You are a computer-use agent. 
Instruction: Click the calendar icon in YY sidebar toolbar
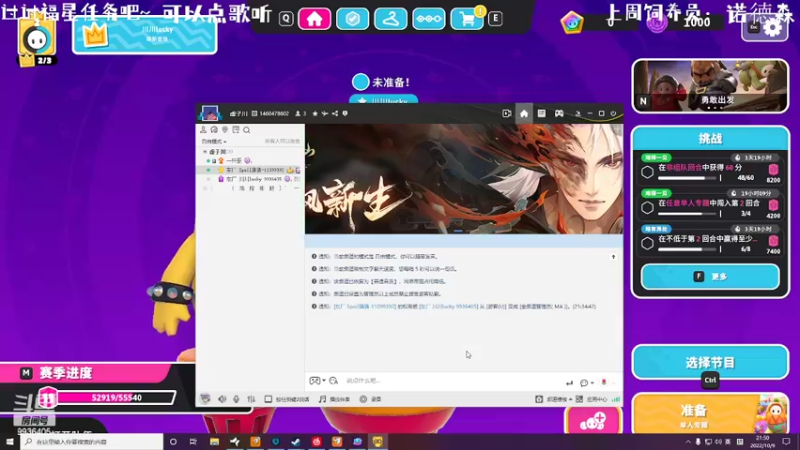click(x=236, y=130)
